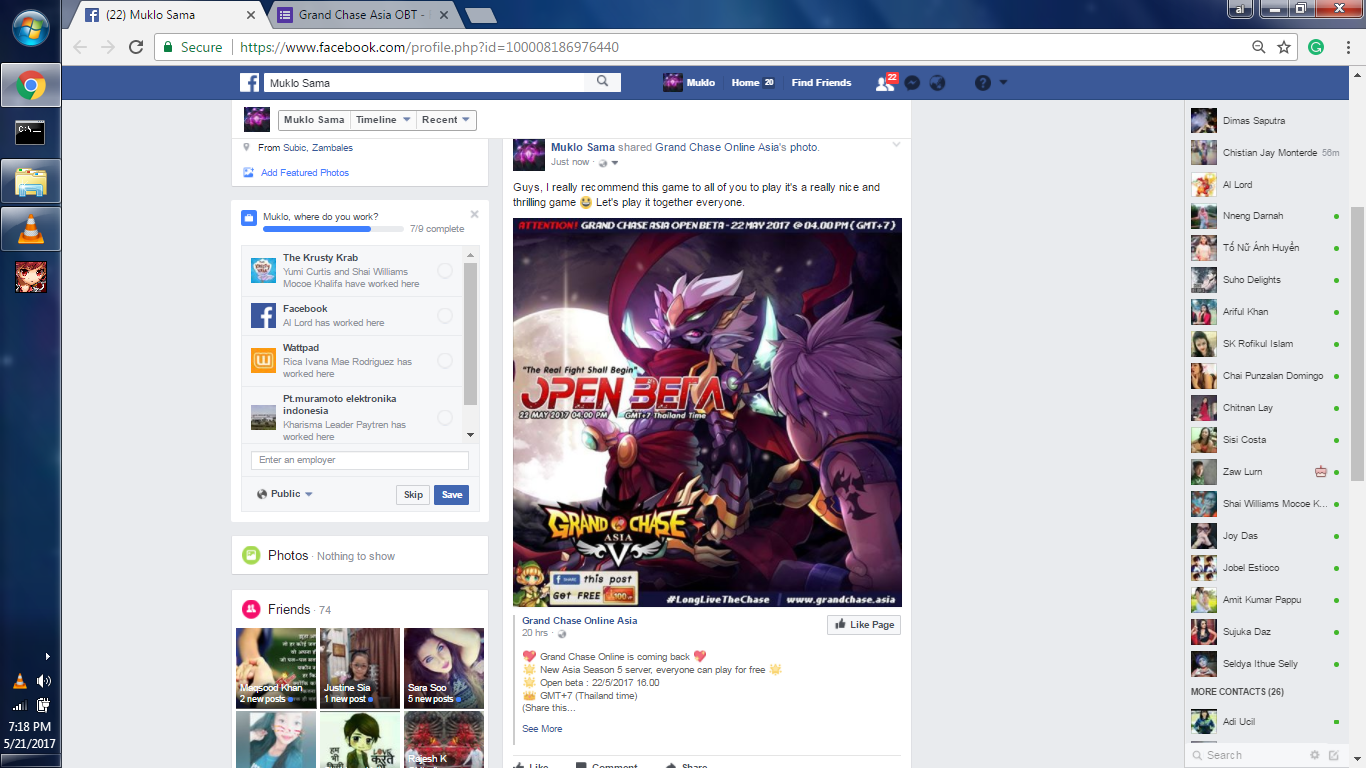Screen dimensions: 1366x768
Task: Click the Save button
Action: click(x=452, y=494)
